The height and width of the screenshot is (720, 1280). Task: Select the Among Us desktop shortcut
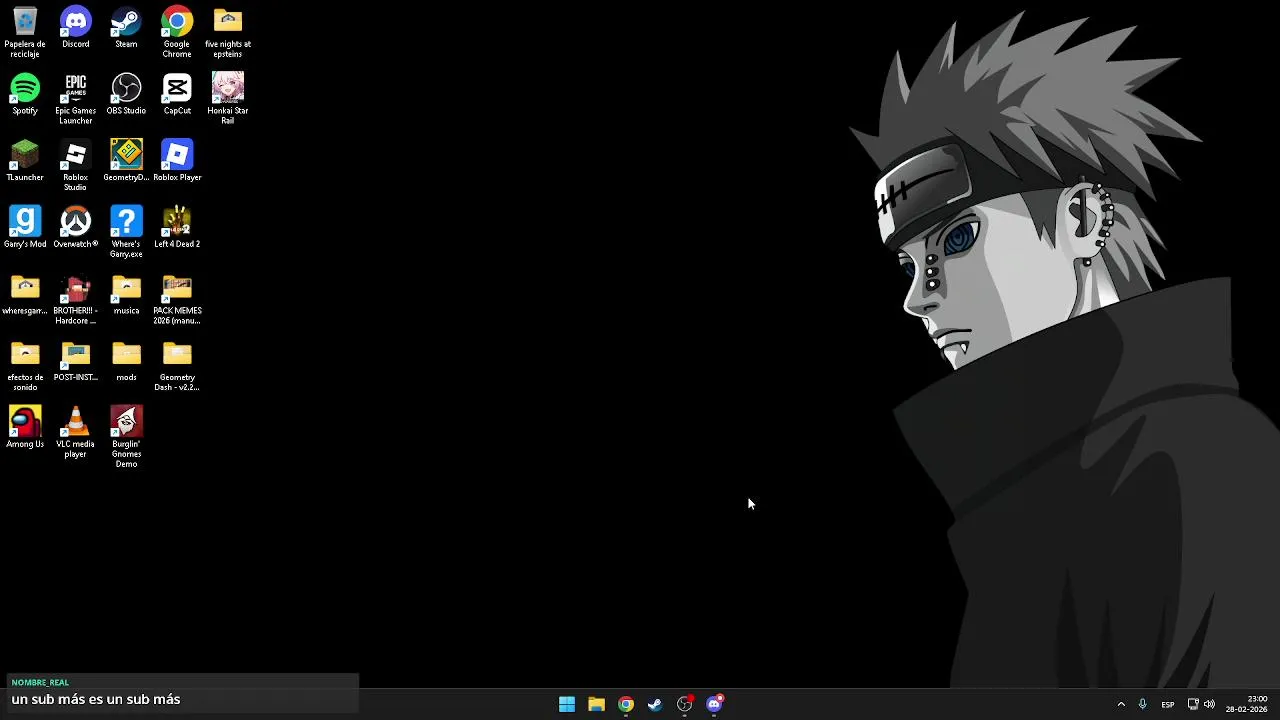coord(25,428)
